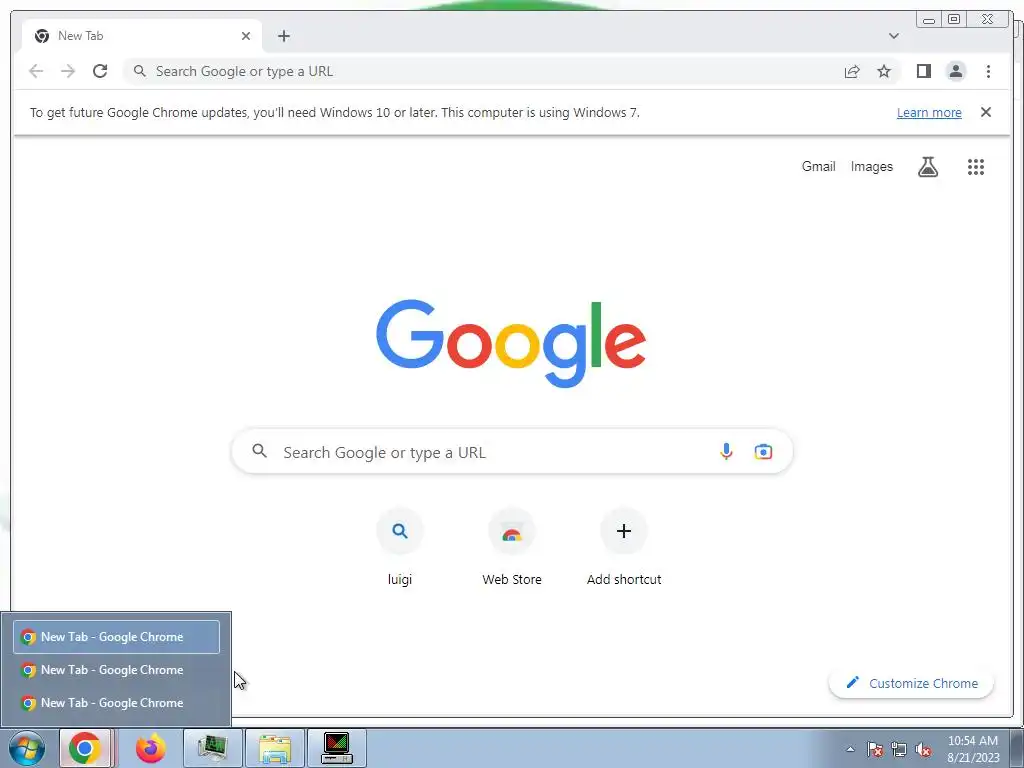
Task: Close the New Tab tab
Action: [246, 36]
